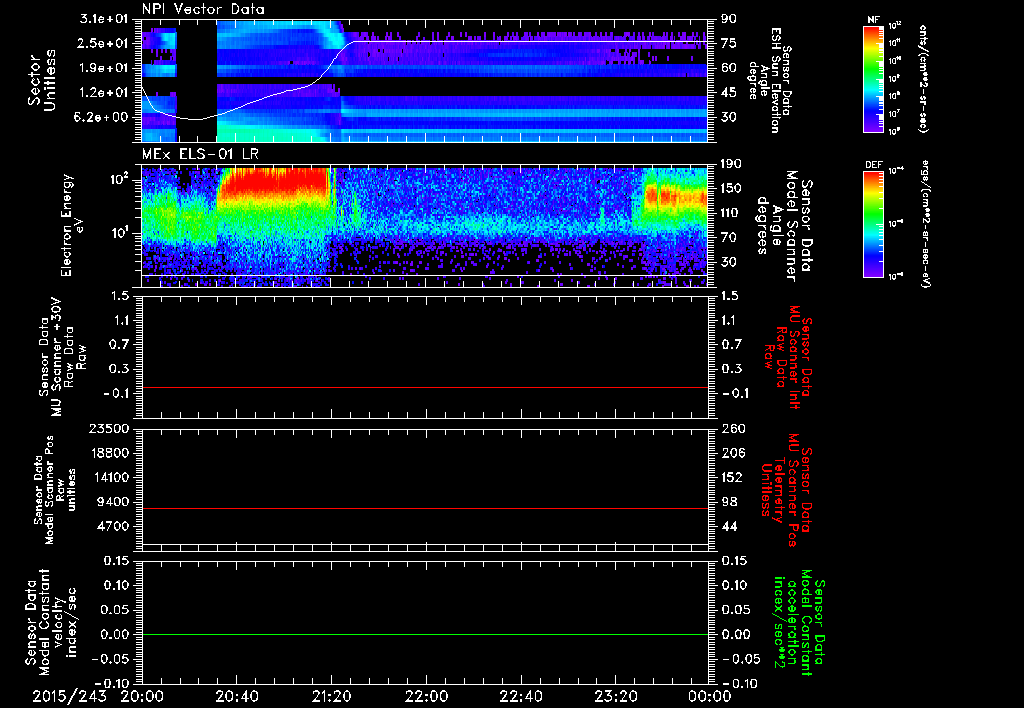The width and height of the screenshot is (1024, 708).
Task: Click the '152' telemetry tick value
Action: (732, 477)
